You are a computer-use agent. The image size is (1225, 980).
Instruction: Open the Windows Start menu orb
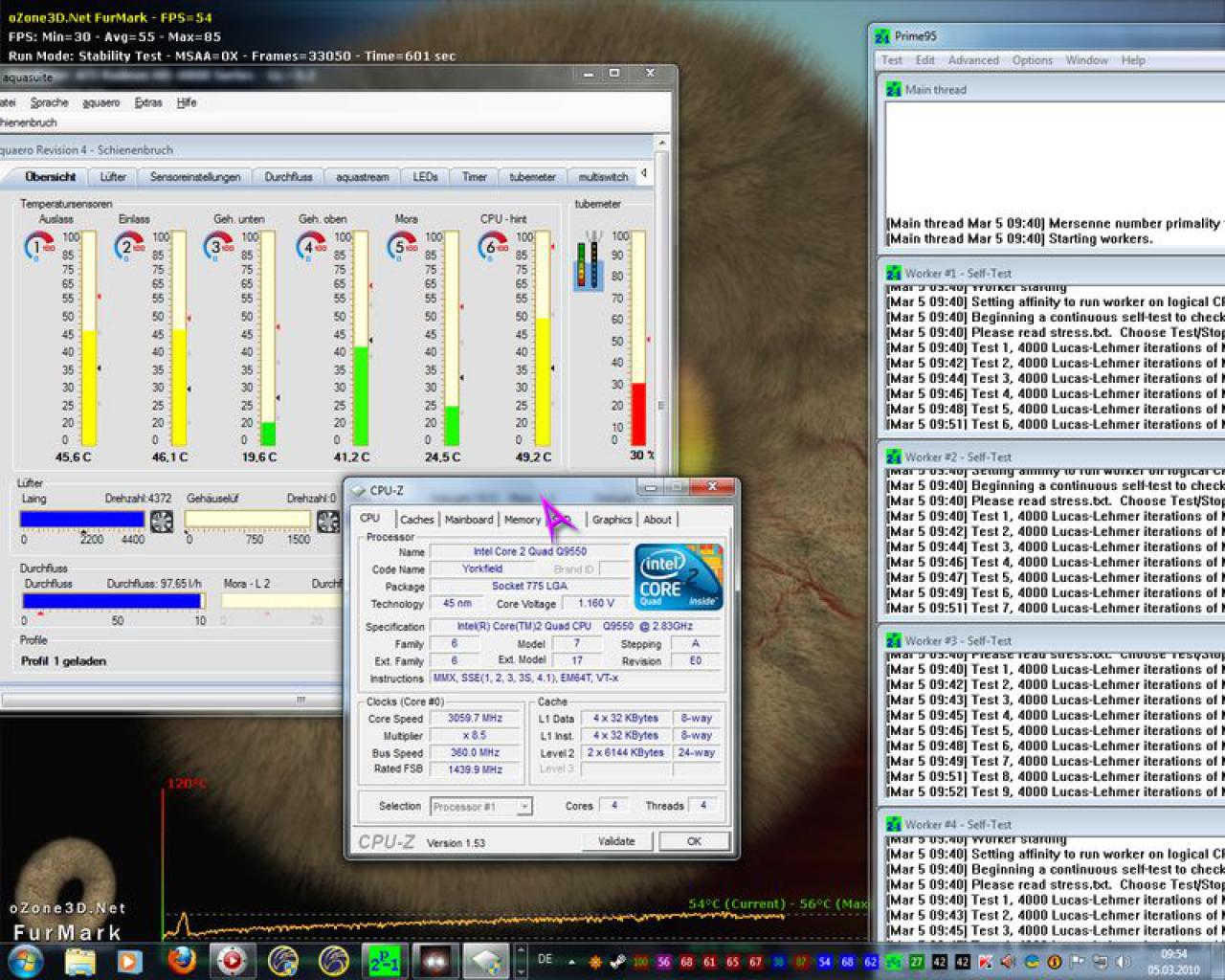pos(25,959)
